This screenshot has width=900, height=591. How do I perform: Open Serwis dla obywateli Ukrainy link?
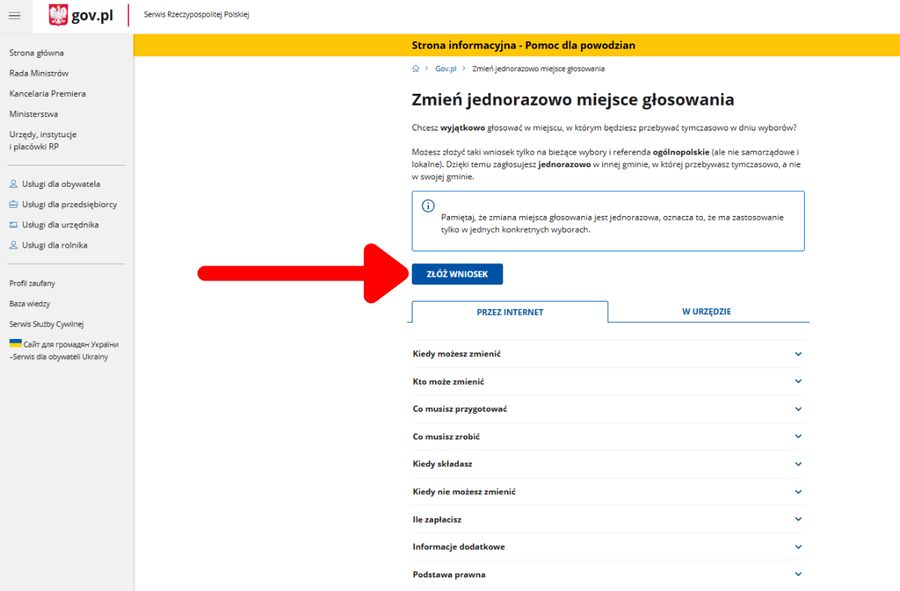[x=64, y=351]
